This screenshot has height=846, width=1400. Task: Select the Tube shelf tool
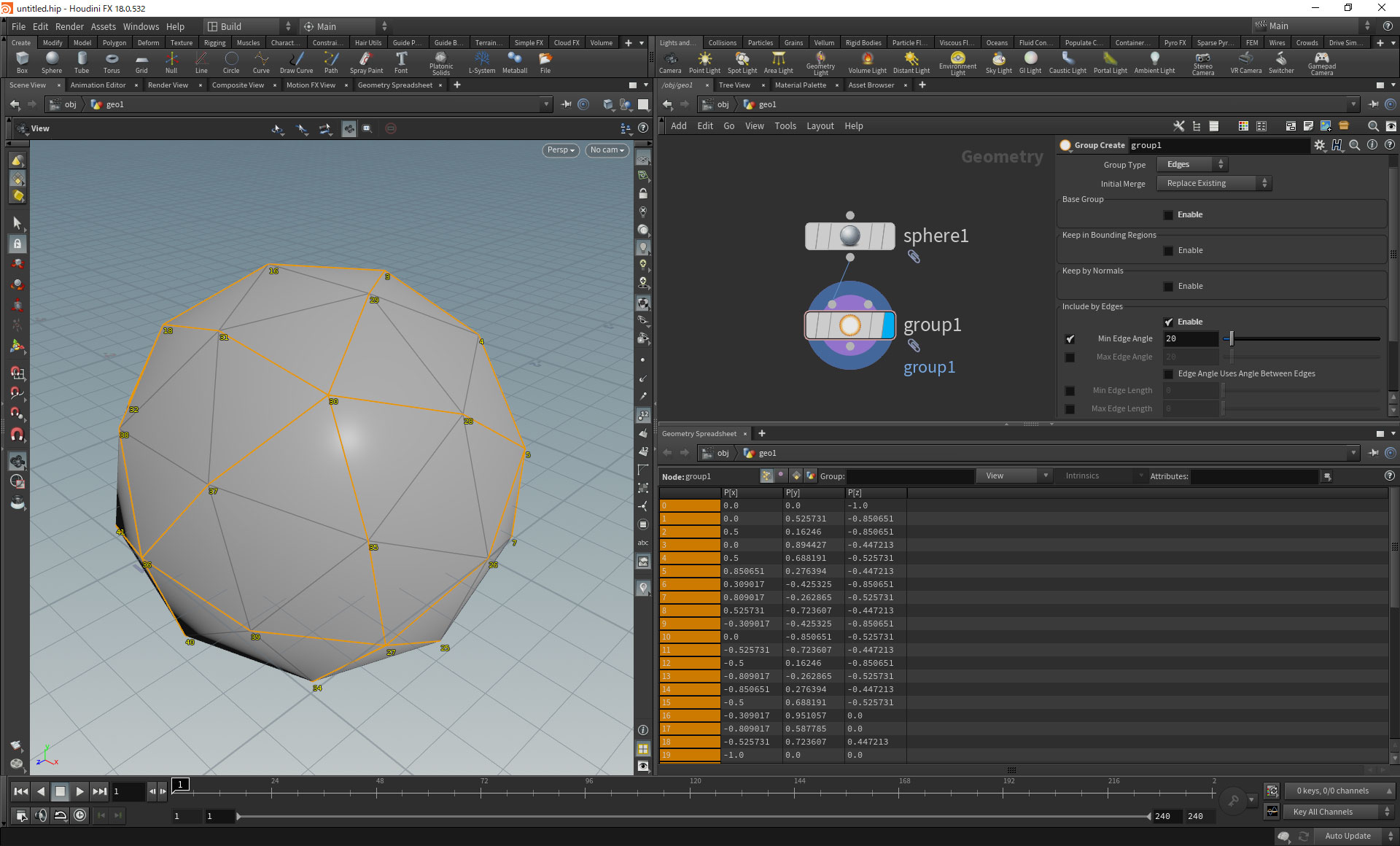[x=82, y=62]
